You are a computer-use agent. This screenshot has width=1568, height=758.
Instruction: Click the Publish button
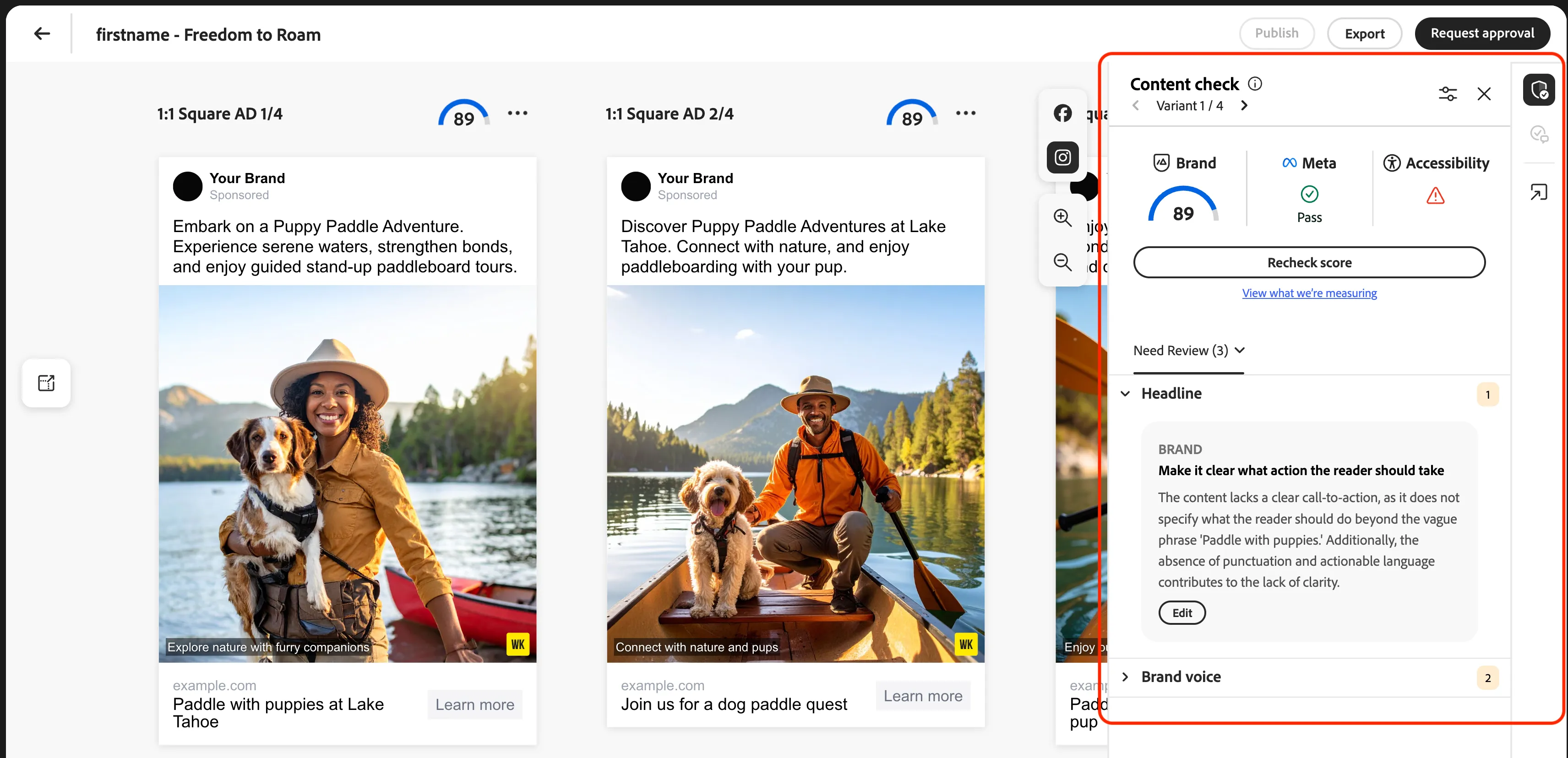coord(1276,33)
